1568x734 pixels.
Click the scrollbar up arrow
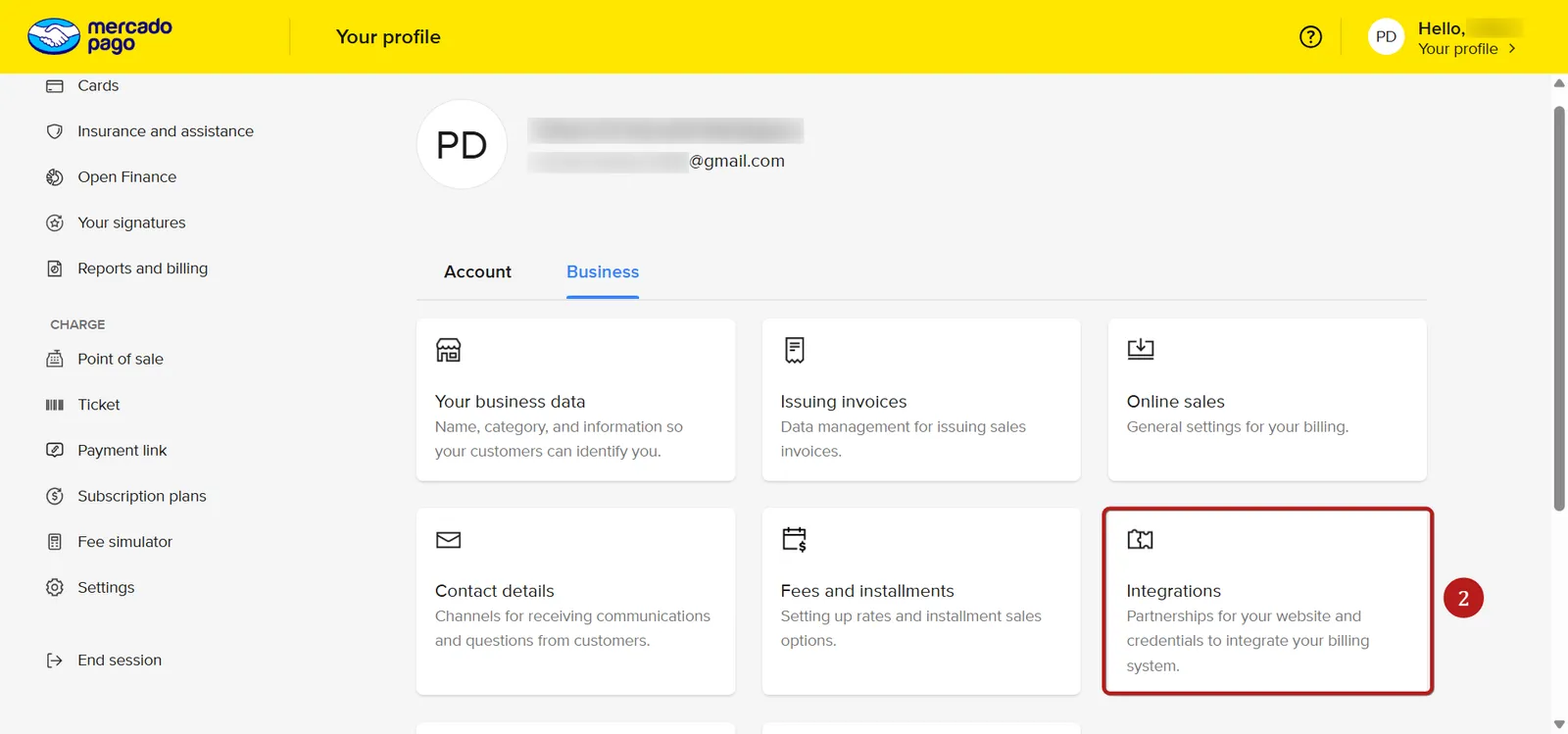click(1559, 83)
